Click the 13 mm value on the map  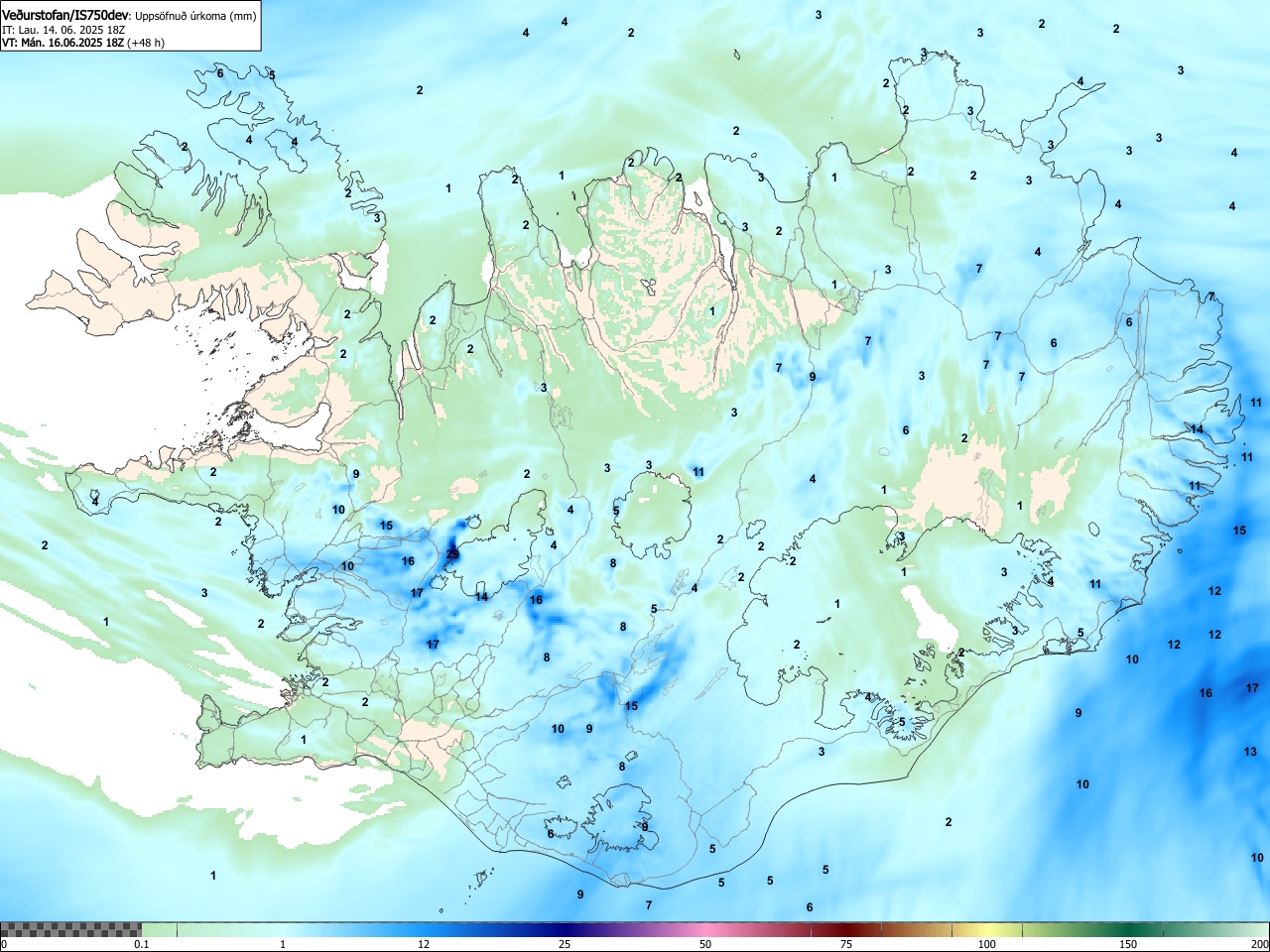point(1250,752)
